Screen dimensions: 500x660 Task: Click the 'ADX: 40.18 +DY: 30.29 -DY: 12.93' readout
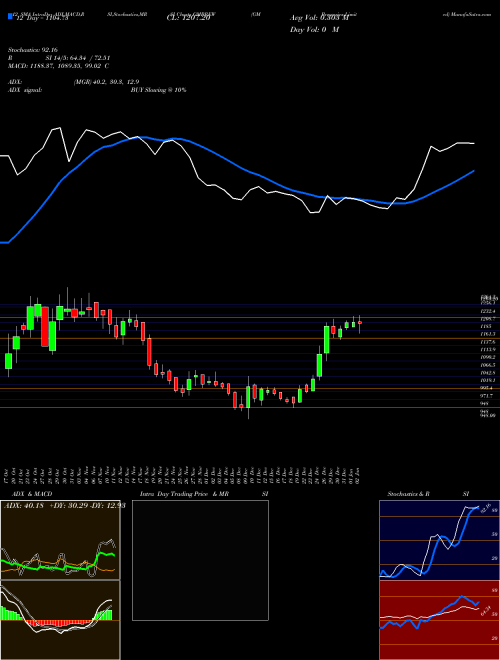point(65,506)
